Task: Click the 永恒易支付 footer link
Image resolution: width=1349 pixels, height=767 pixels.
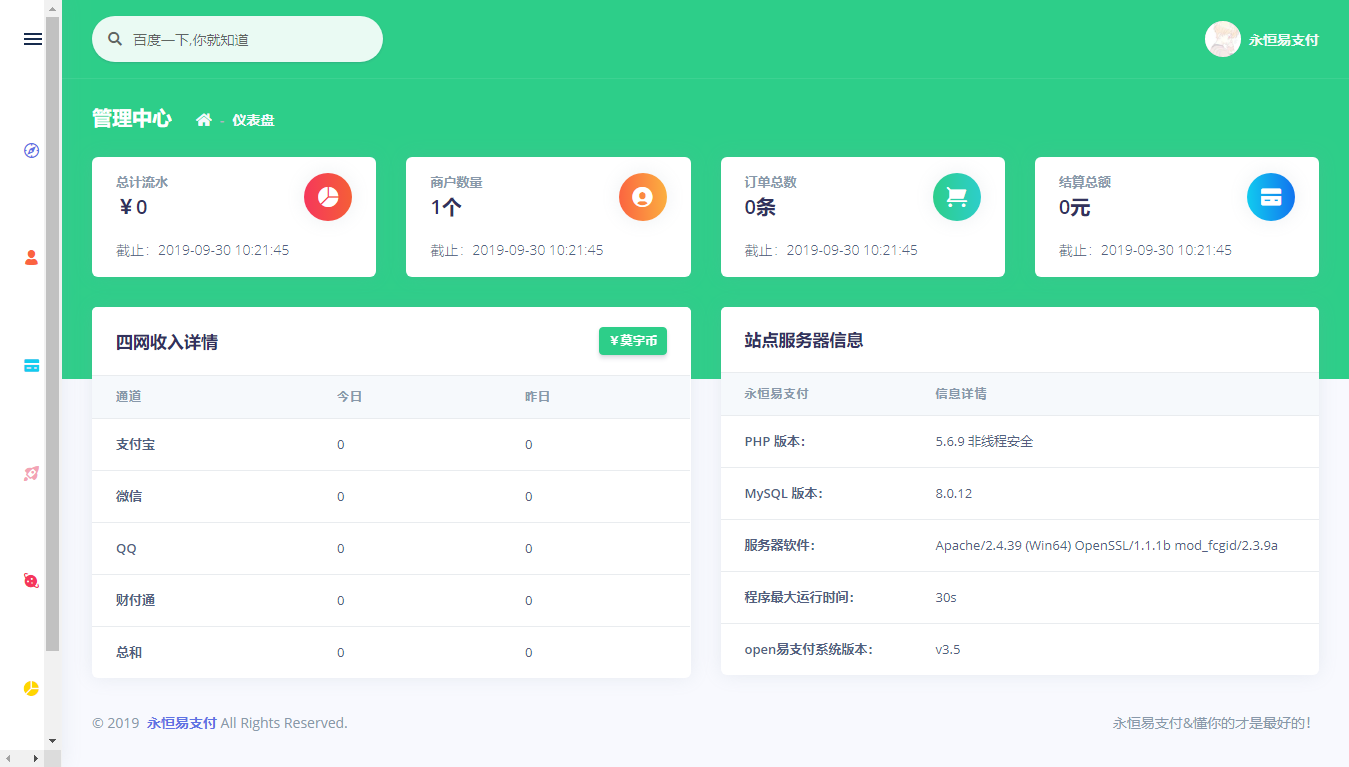Action: [181, 723]
